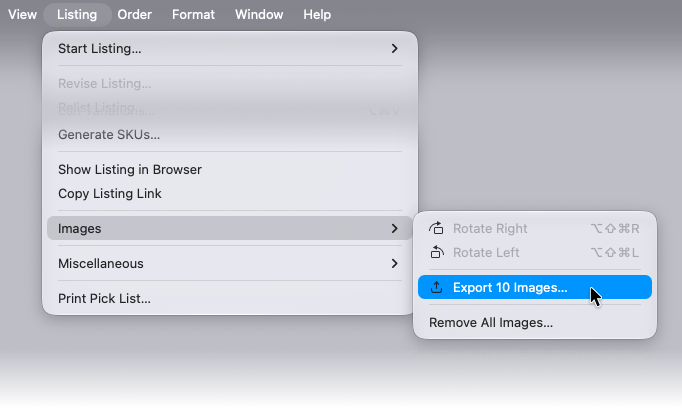Select Rotate Left menu text
The width and height of the screenshot is (682, 409).
tap(486, 252)
